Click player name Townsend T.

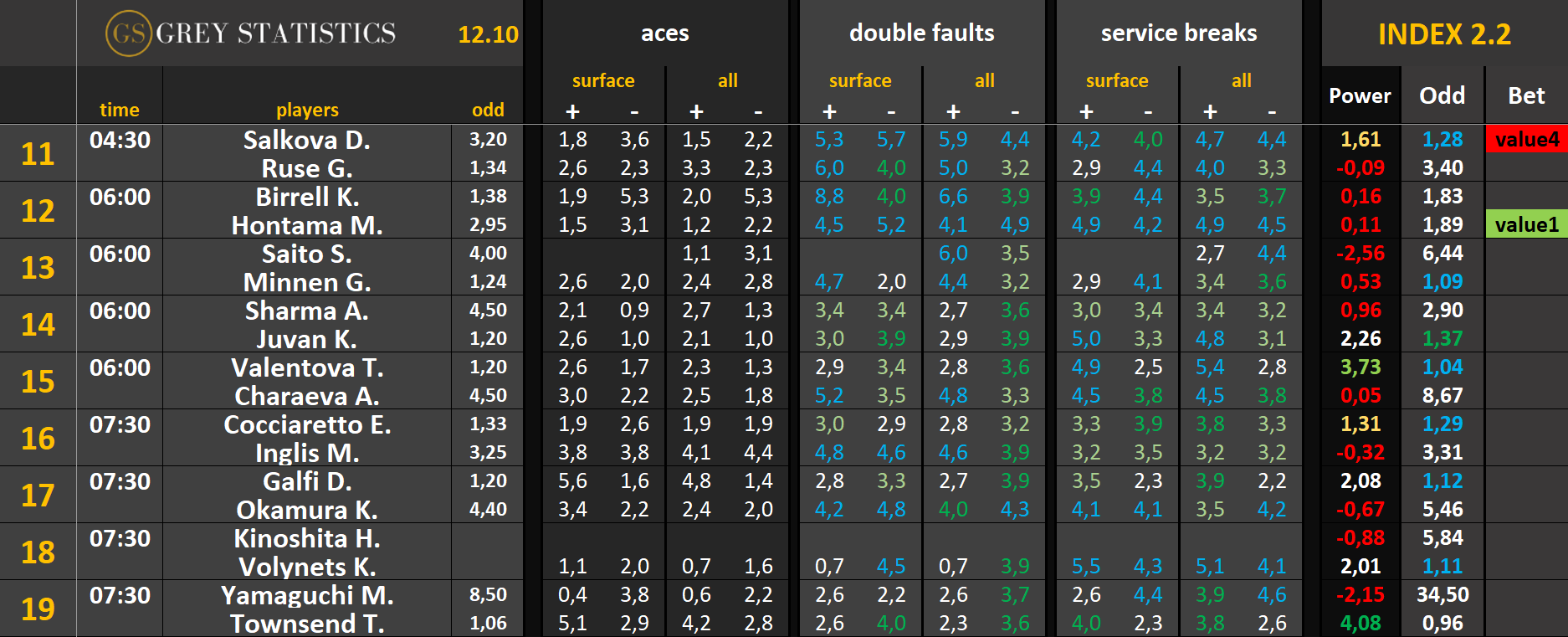(x=307, y=624)
